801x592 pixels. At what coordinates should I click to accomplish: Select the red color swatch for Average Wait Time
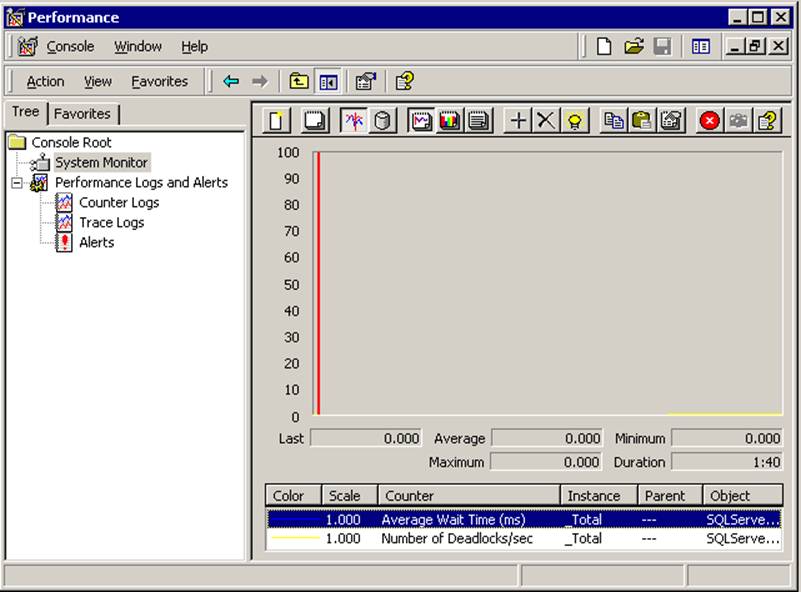[x=290, y=518]
